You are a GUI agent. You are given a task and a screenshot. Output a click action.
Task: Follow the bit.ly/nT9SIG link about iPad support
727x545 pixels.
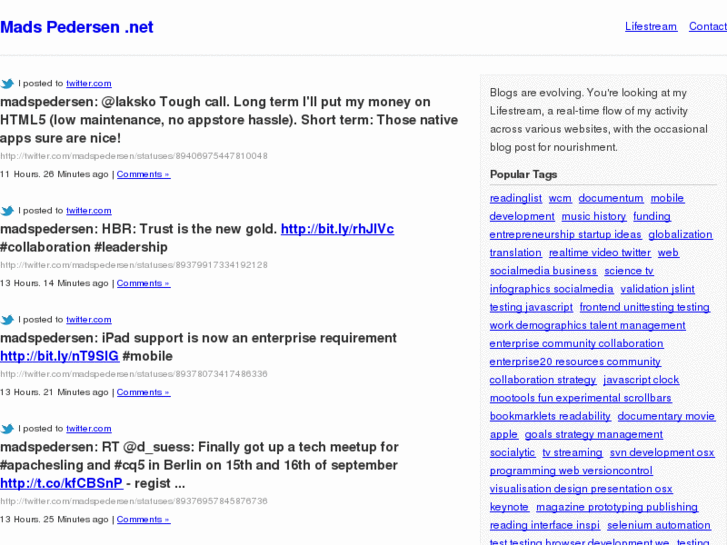(x=60, y=356)
